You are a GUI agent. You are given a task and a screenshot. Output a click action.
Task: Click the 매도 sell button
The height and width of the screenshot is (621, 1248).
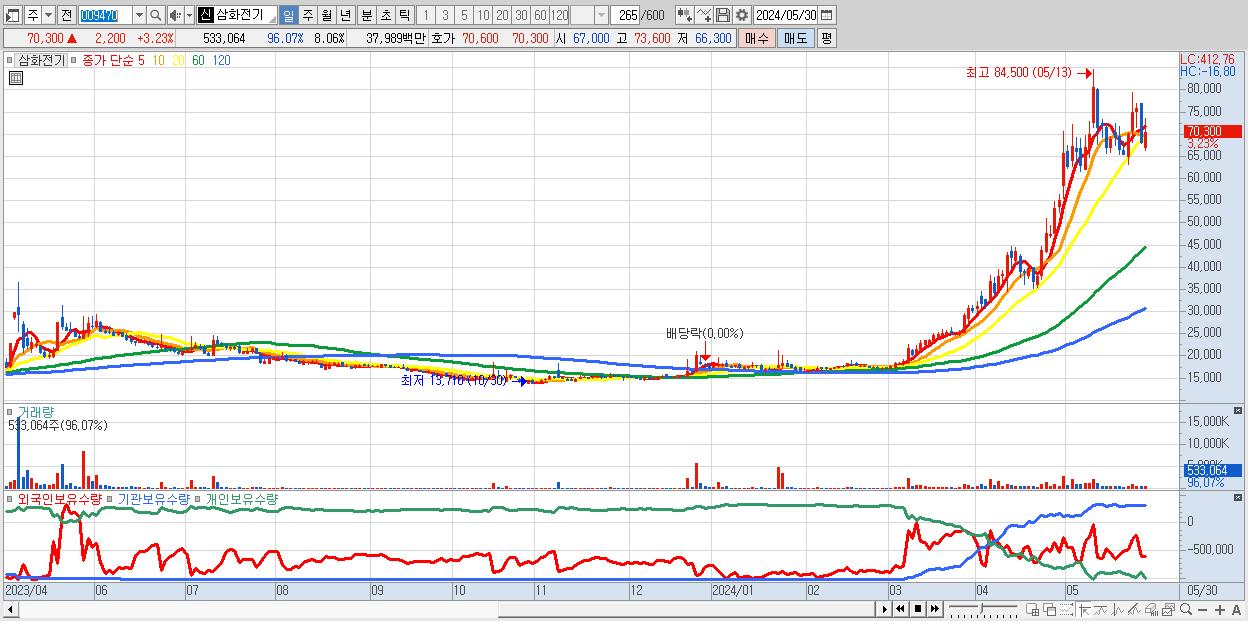[796, 38]
